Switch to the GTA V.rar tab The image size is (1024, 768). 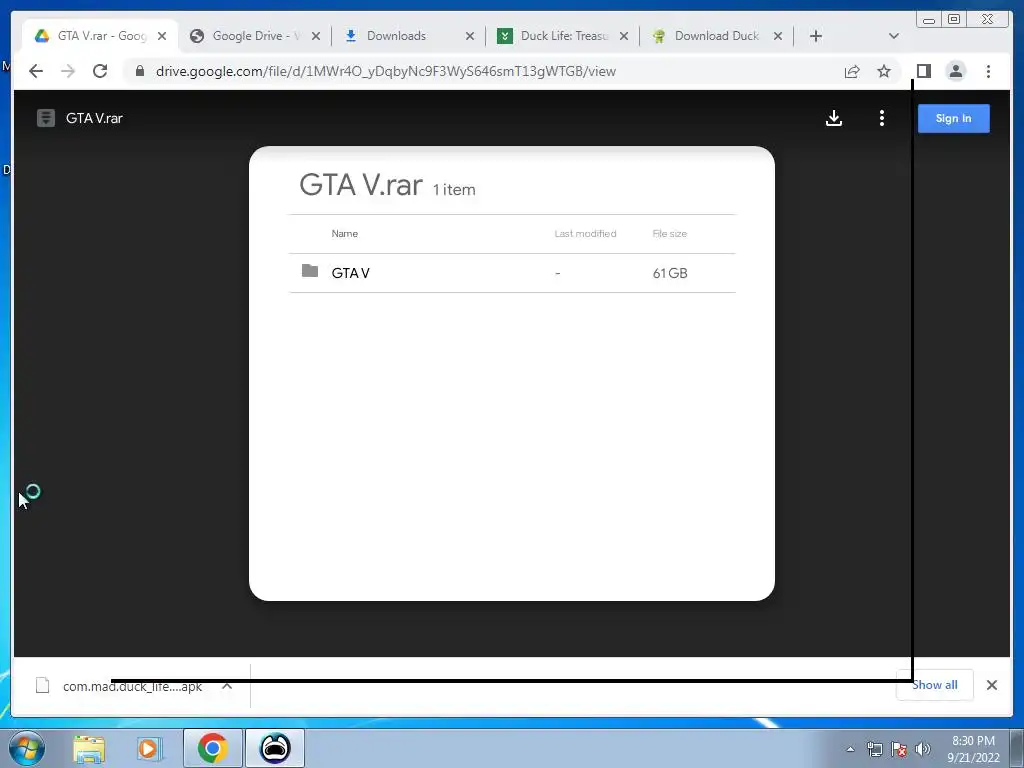(x=100, y=36)
